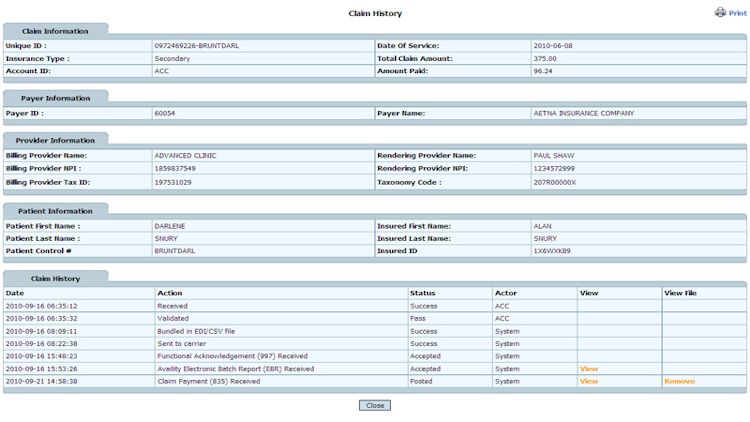Select Insurance Type value Secondary

172,58
